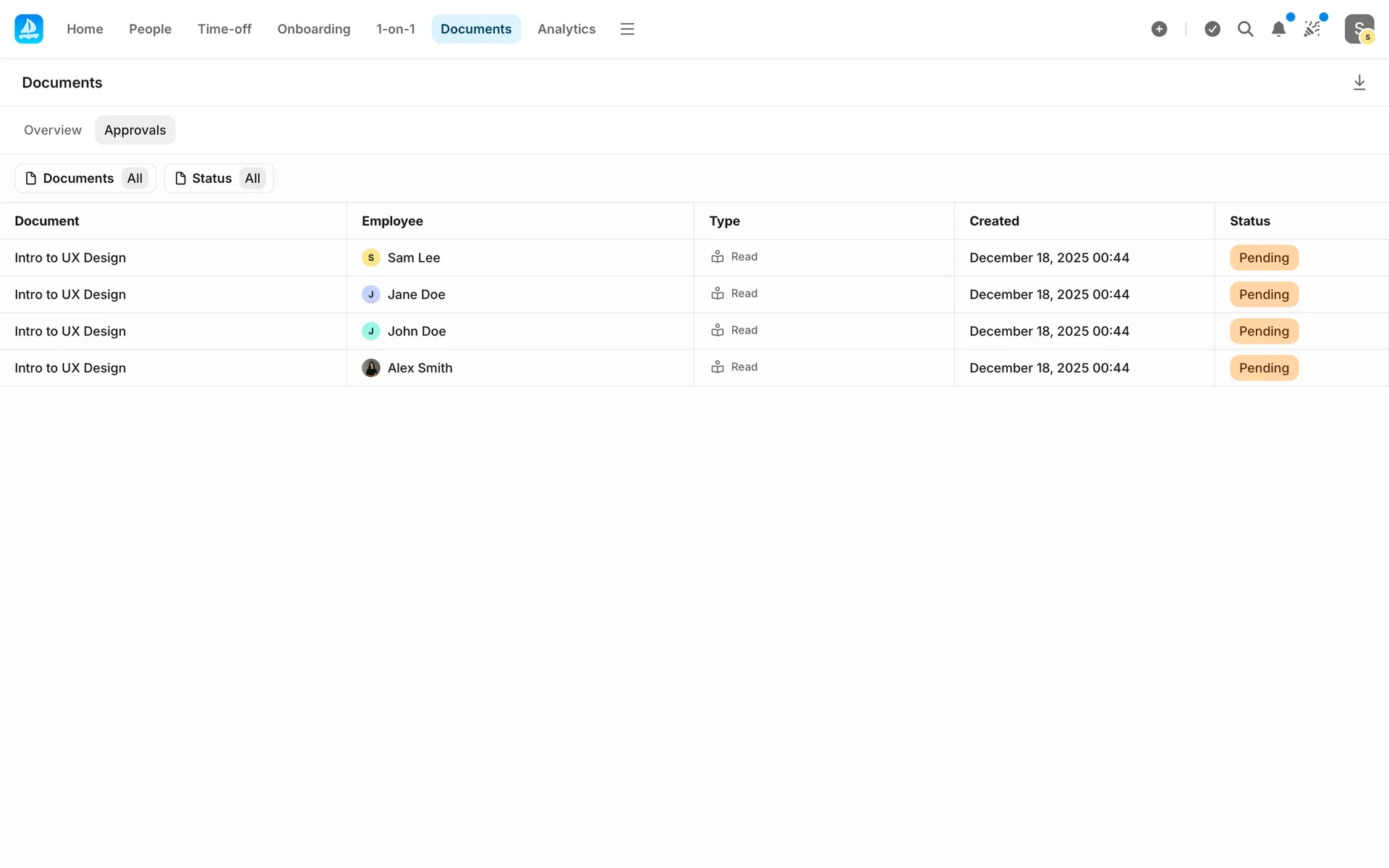Click the download export icon

coord(1359,82)
